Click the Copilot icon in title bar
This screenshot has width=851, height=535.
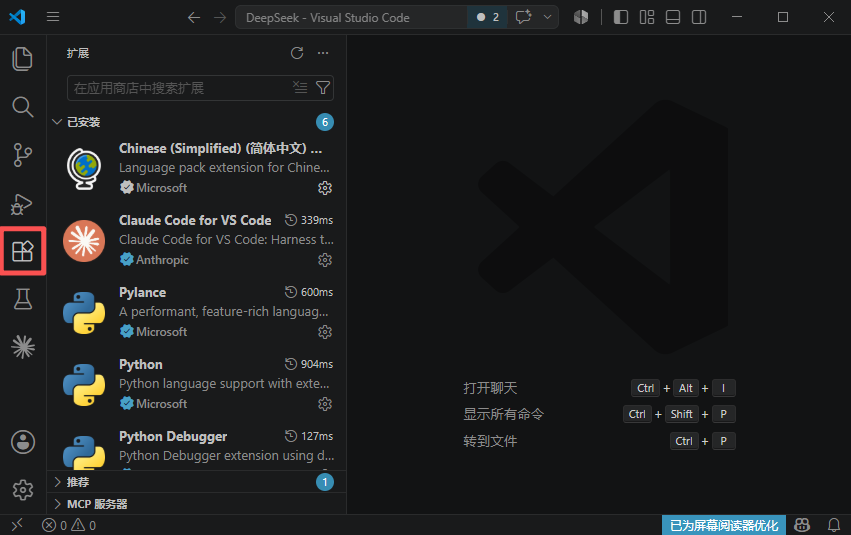click(x=581, y=17)
